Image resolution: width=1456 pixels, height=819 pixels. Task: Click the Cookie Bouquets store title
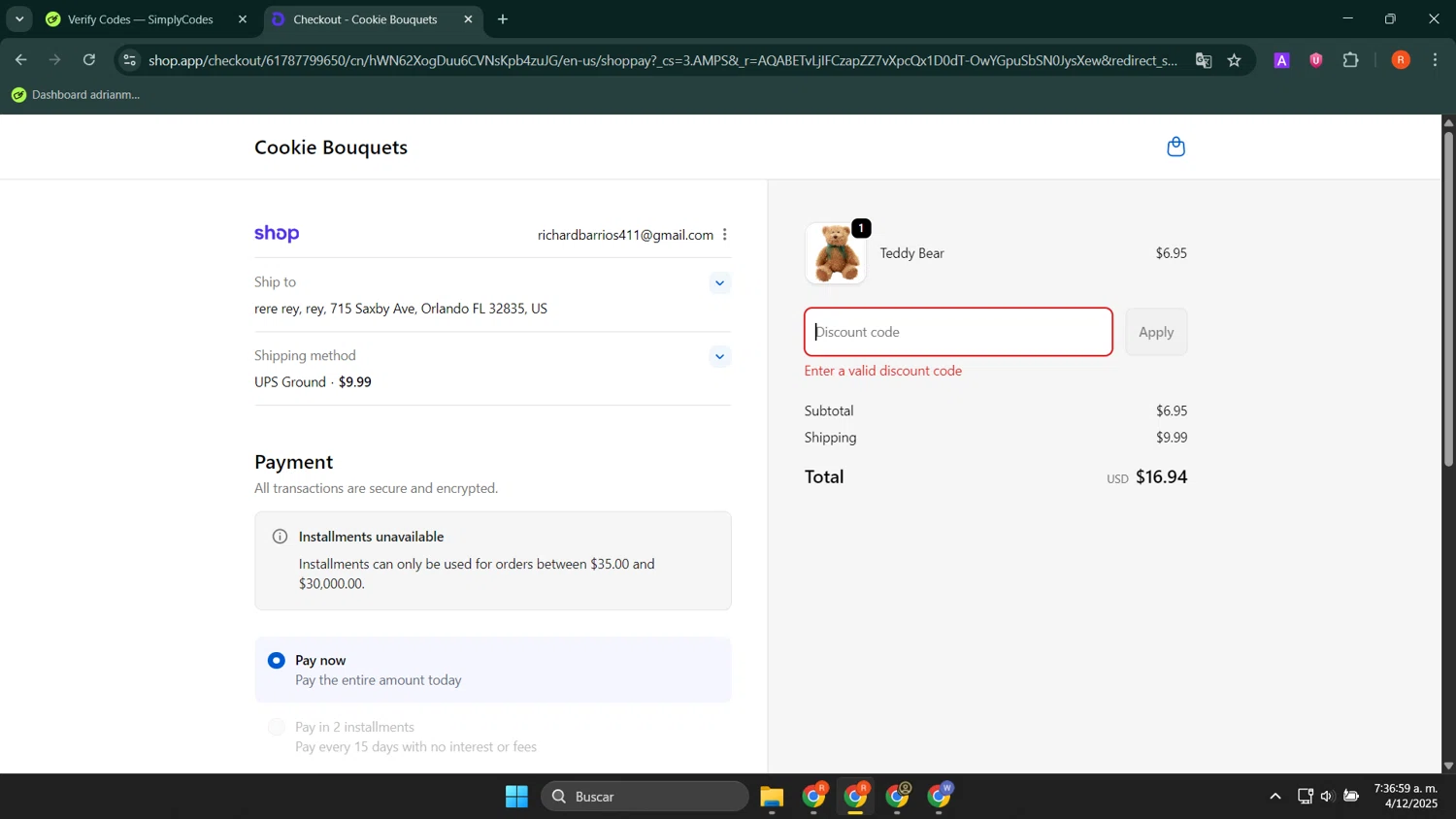pyautogui.click(x=331, y=147)
